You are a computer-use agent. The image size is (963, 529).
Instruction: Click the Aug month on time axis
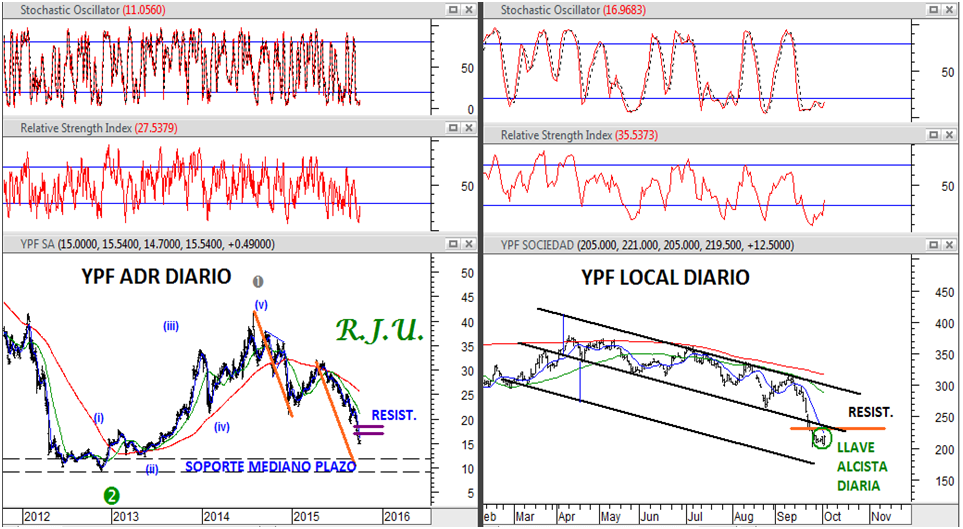coord(744,516)
